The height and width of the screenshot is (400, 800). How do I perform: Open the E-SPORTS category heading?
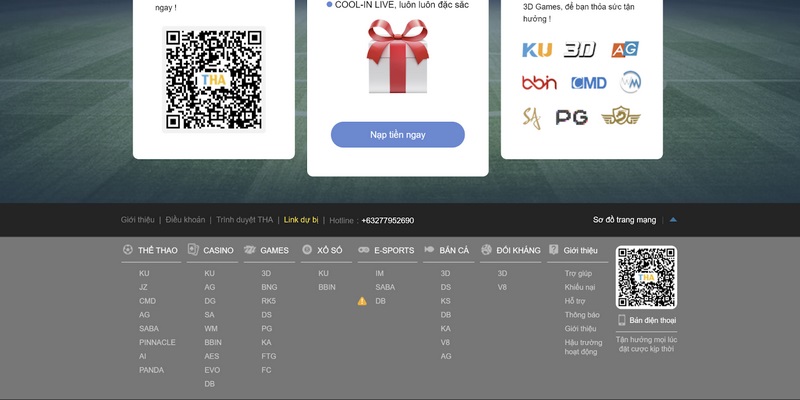394,250
